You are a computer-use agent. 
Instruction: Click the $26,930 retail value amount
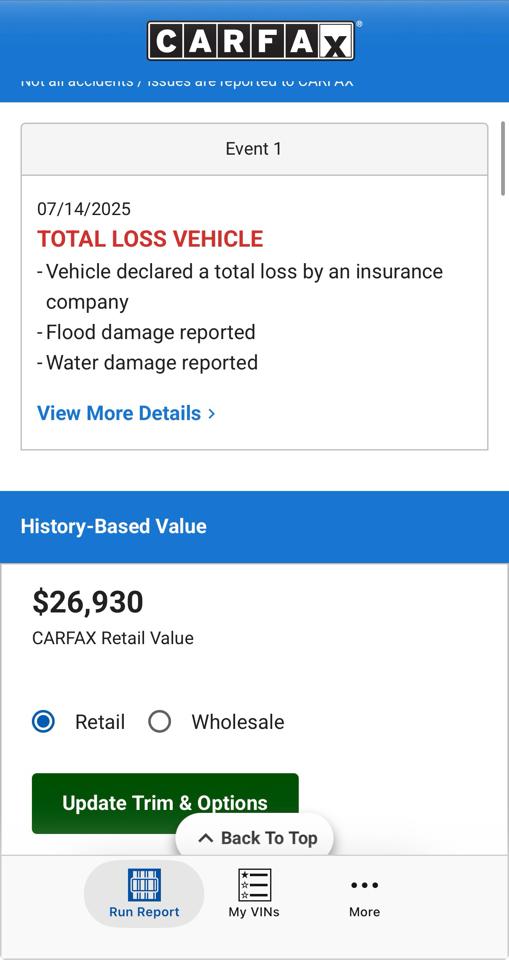pos(88,602)
